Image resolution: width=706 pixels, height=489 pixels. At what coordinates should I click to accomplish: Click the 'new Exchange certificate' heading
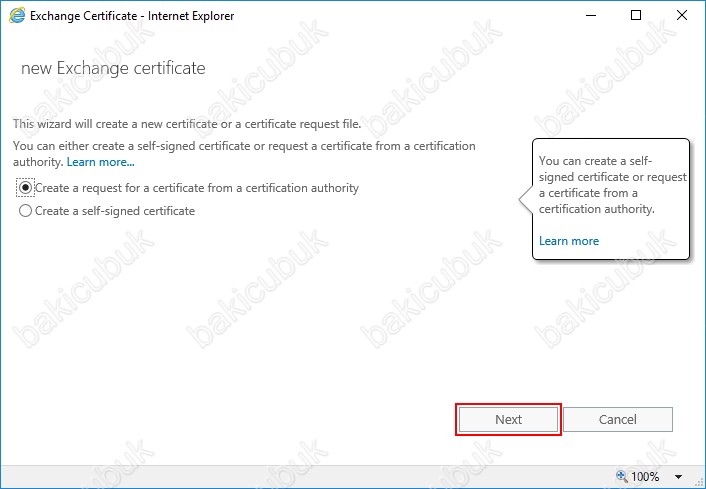point(113,68)
